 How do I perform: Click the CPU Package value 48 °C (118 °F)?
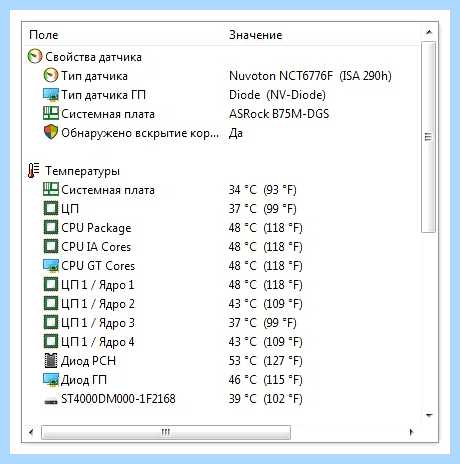pos(265,228)
